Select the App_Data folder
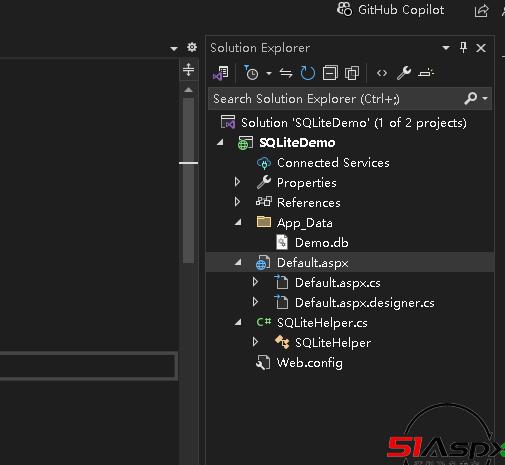The image size is (505, 465). (x=305, y=223)
